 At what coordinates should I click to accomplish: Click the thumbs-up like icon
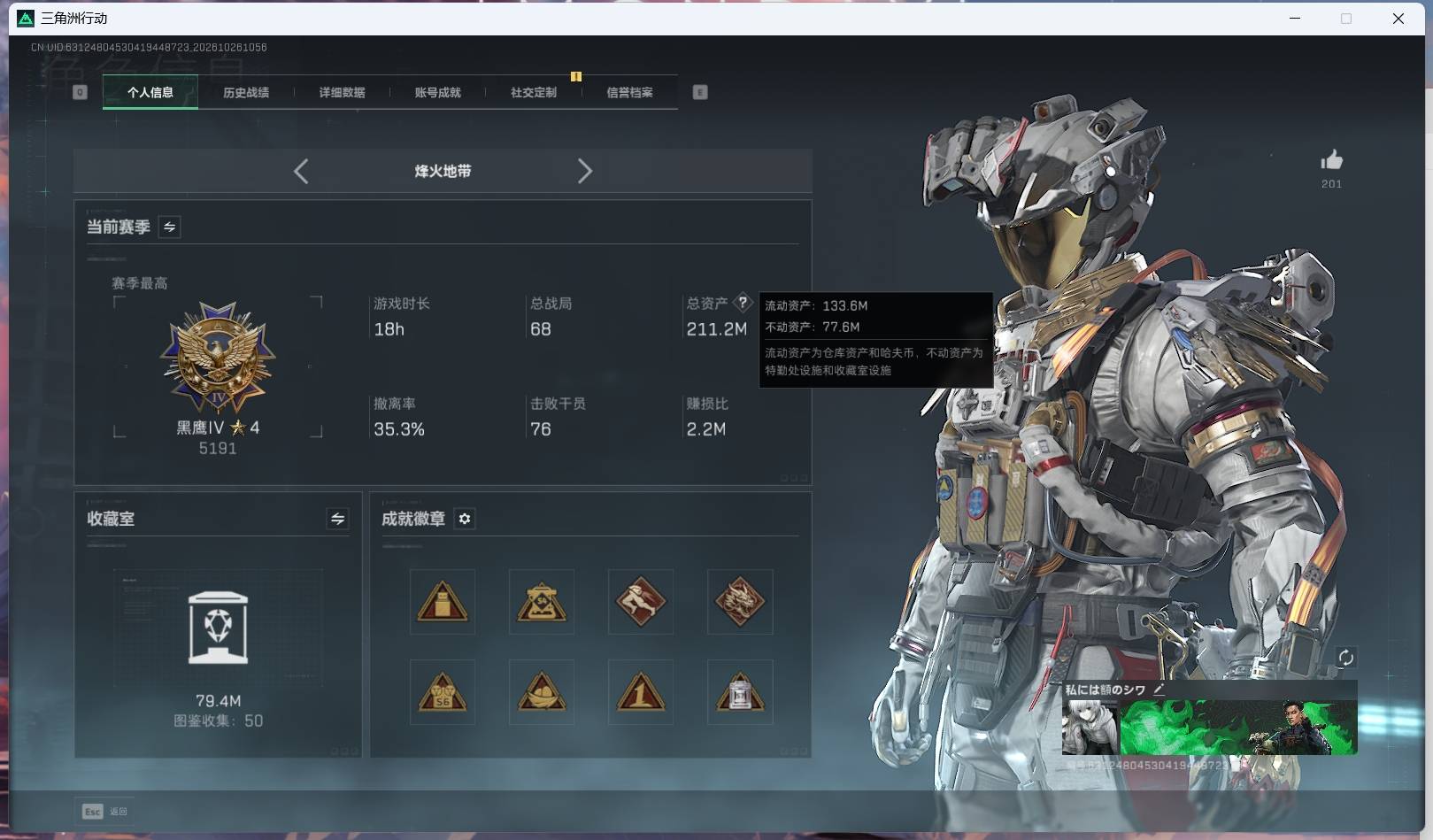point(1331,160)
